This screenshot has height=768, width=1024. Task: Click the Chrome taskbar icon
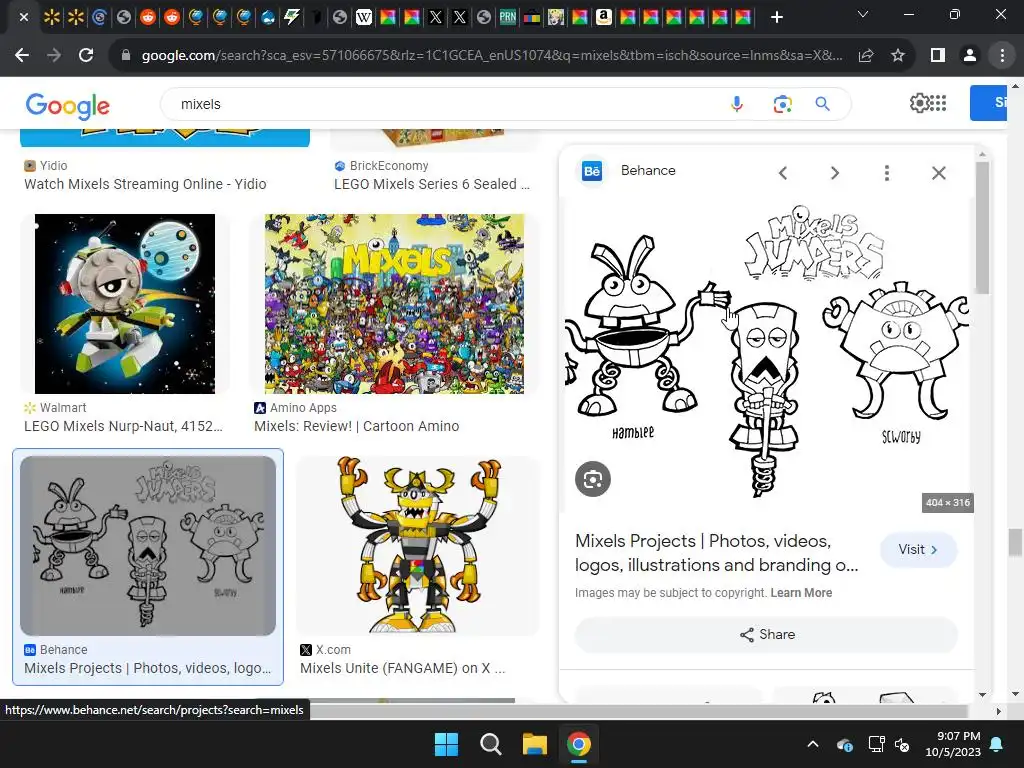click(x=579, y=744)
